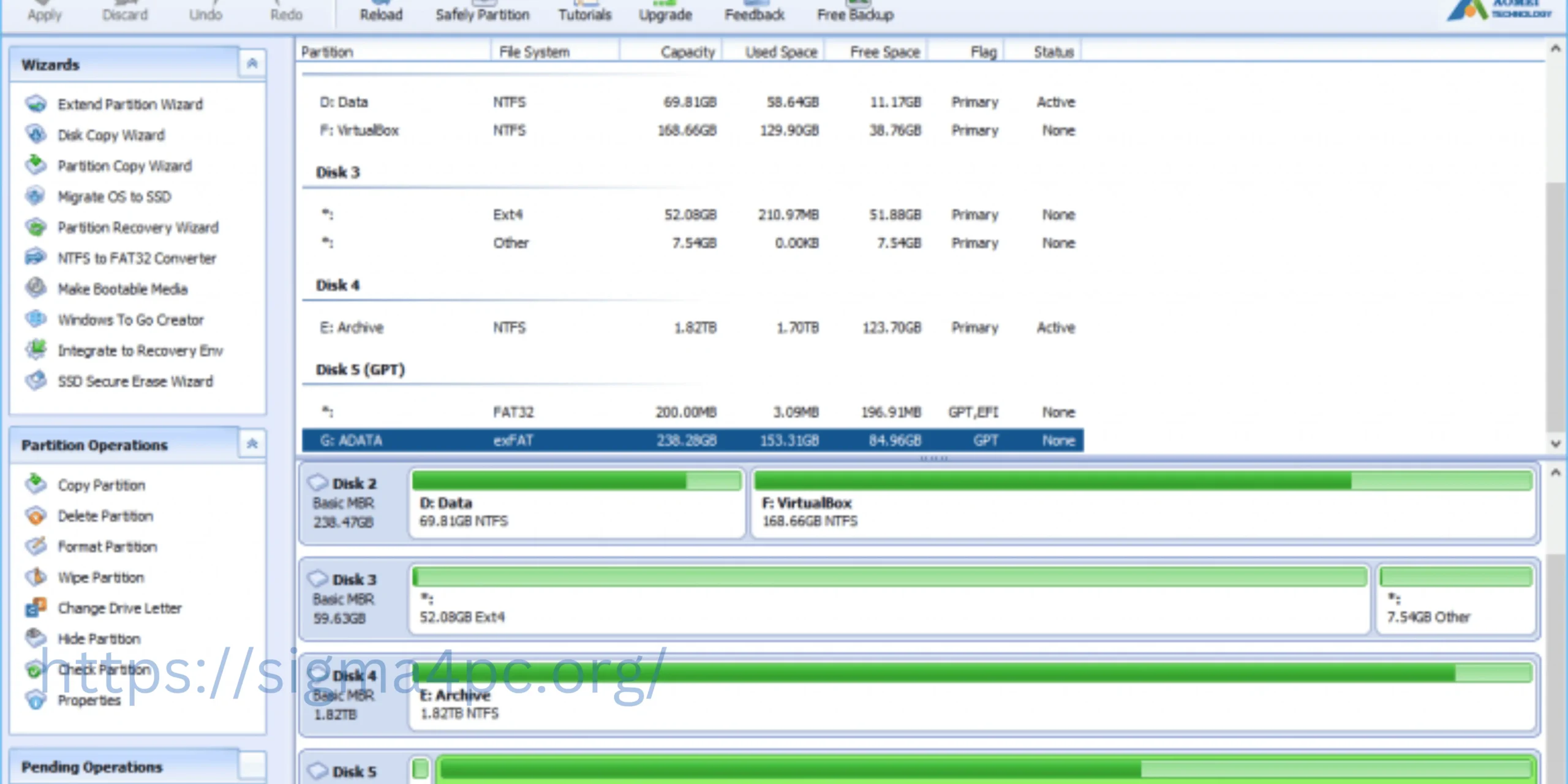Click the Extend Partition Wizard icon

coord(36,104)
